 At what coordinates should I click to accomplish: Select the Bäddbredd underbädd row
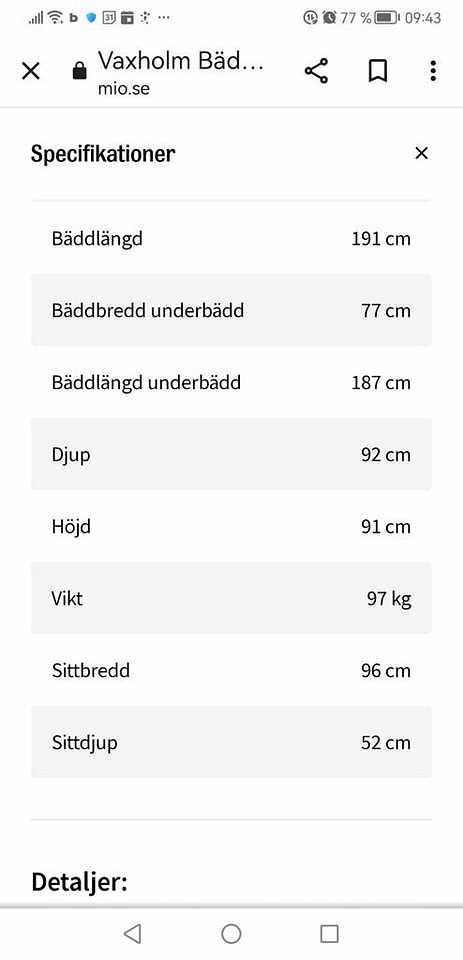tap(232, 310)
